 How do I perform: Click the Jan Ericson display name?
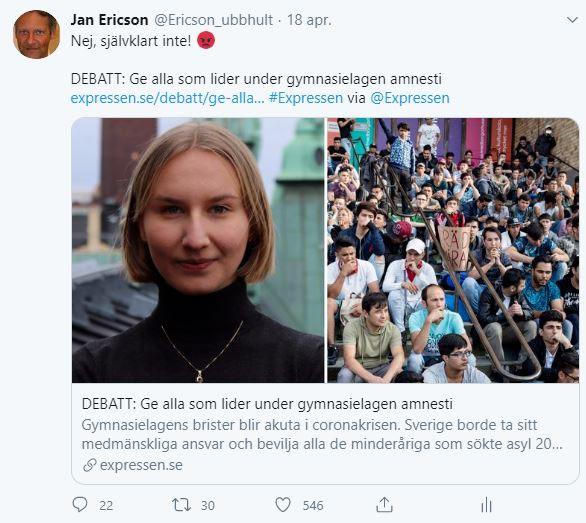110,20
